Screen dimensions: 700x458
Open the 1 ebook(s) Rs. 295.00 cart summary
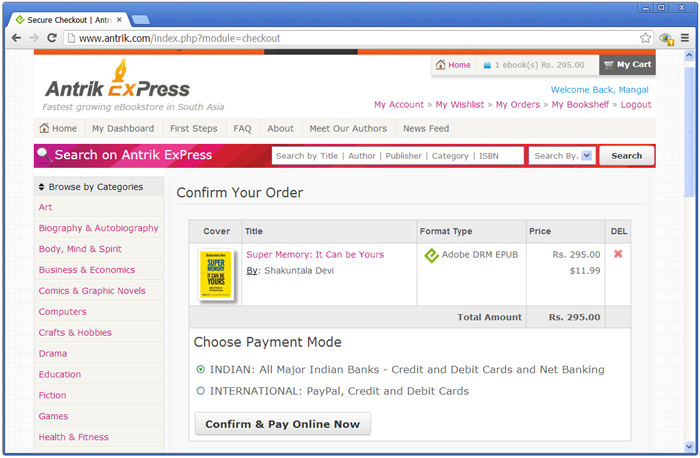point(534,65)
